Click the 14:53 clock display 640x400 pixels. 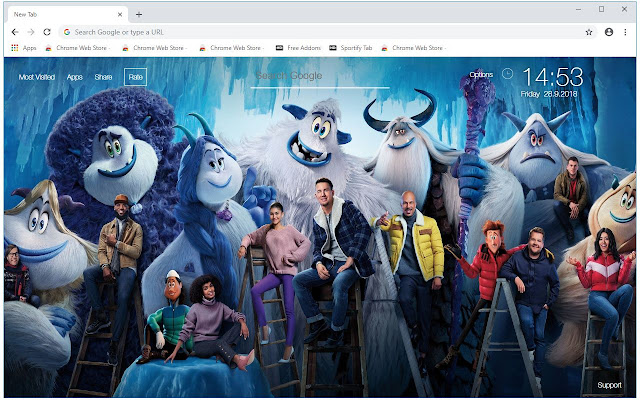tap(553, 77)
